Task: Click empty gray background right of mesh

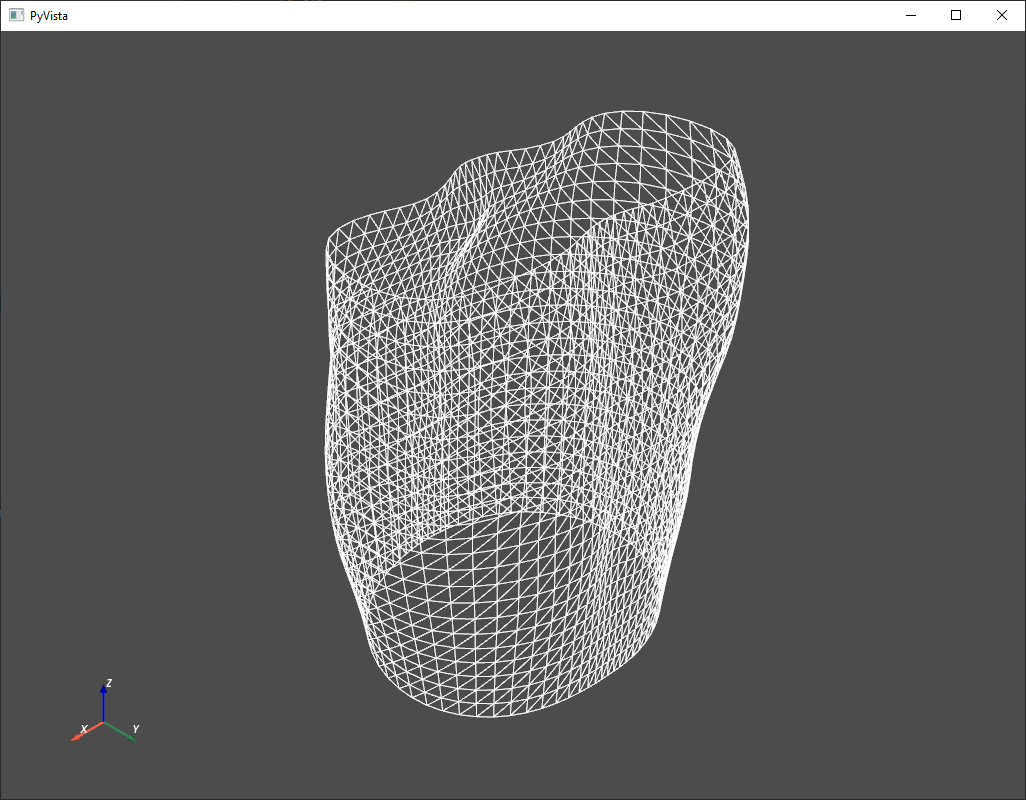Action: (x=880, y=400)
